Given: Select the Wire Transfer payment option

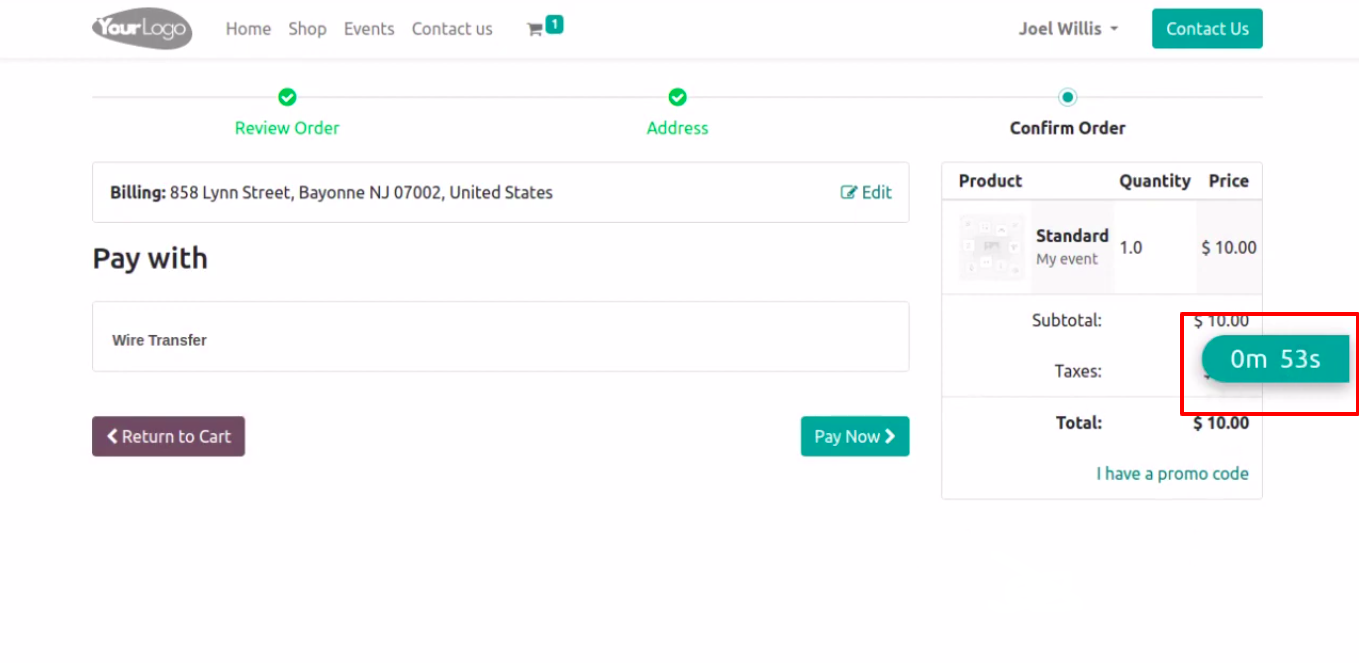Looking at the screenshot, I should pos(500,337).
